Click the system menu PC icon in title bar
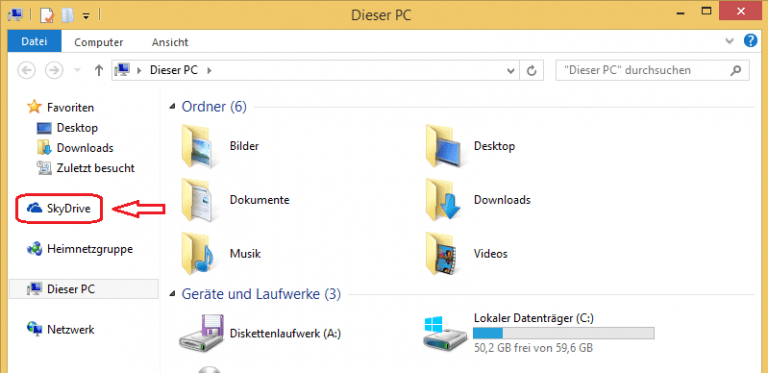Viewport: 768px width, 373px height. (x=15, y=15)
